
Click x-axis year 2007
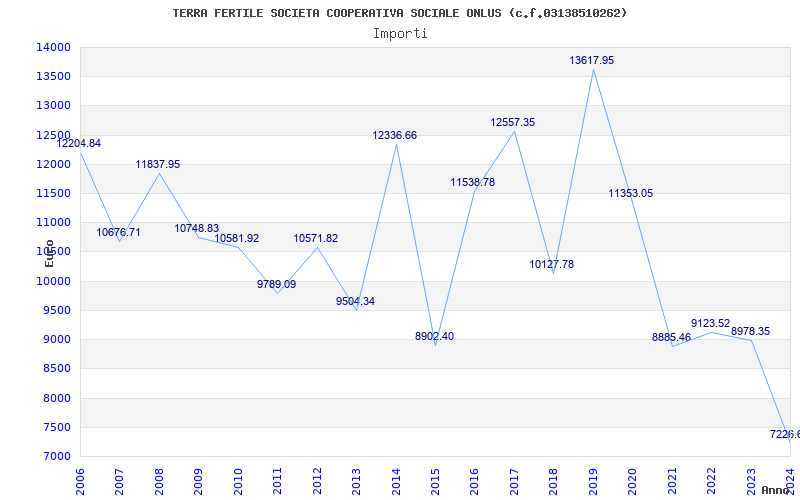click(119, 481)
